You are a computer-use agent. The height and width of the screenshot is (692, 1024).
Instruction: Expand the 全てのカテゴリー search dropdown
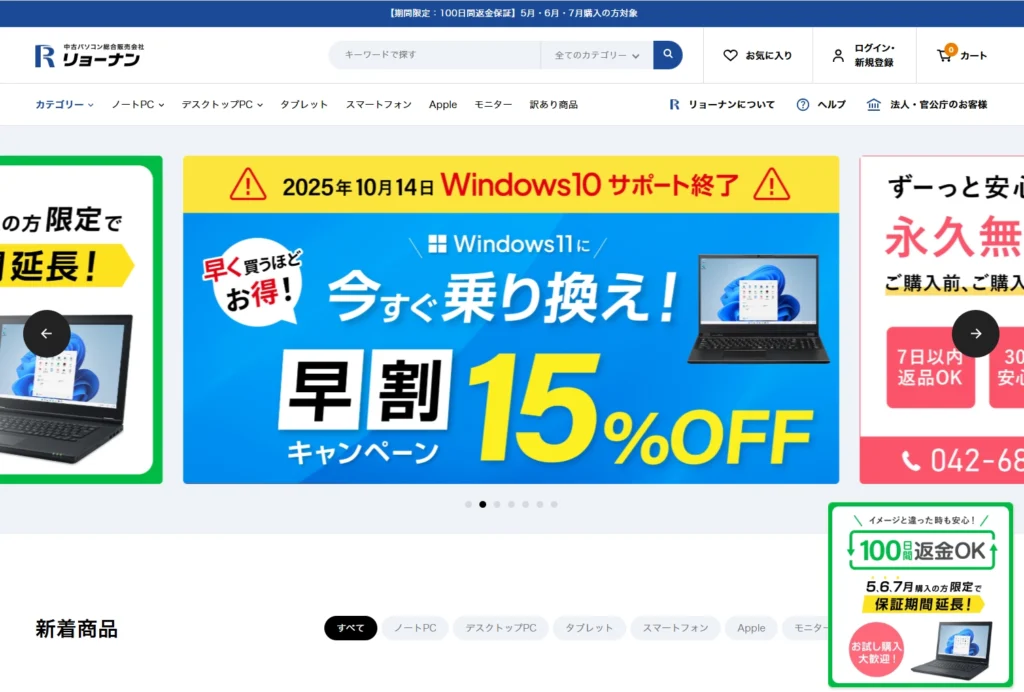[597, 55]
